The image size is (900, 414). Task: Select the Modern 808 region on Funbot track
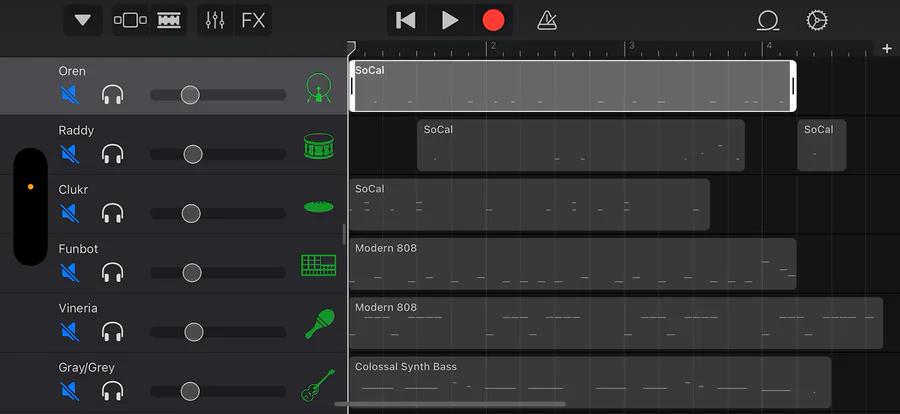coord(572,264)
